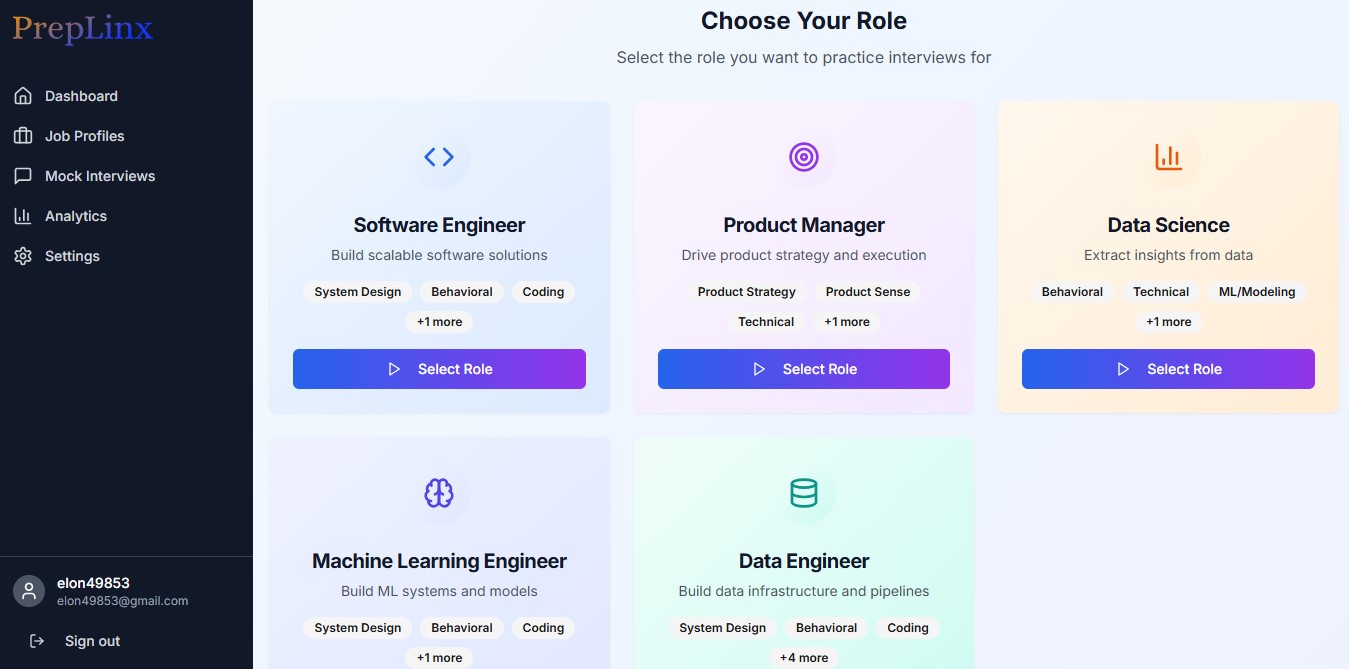Click the user avatar icon beside elon49853

[x=29, y=591]
